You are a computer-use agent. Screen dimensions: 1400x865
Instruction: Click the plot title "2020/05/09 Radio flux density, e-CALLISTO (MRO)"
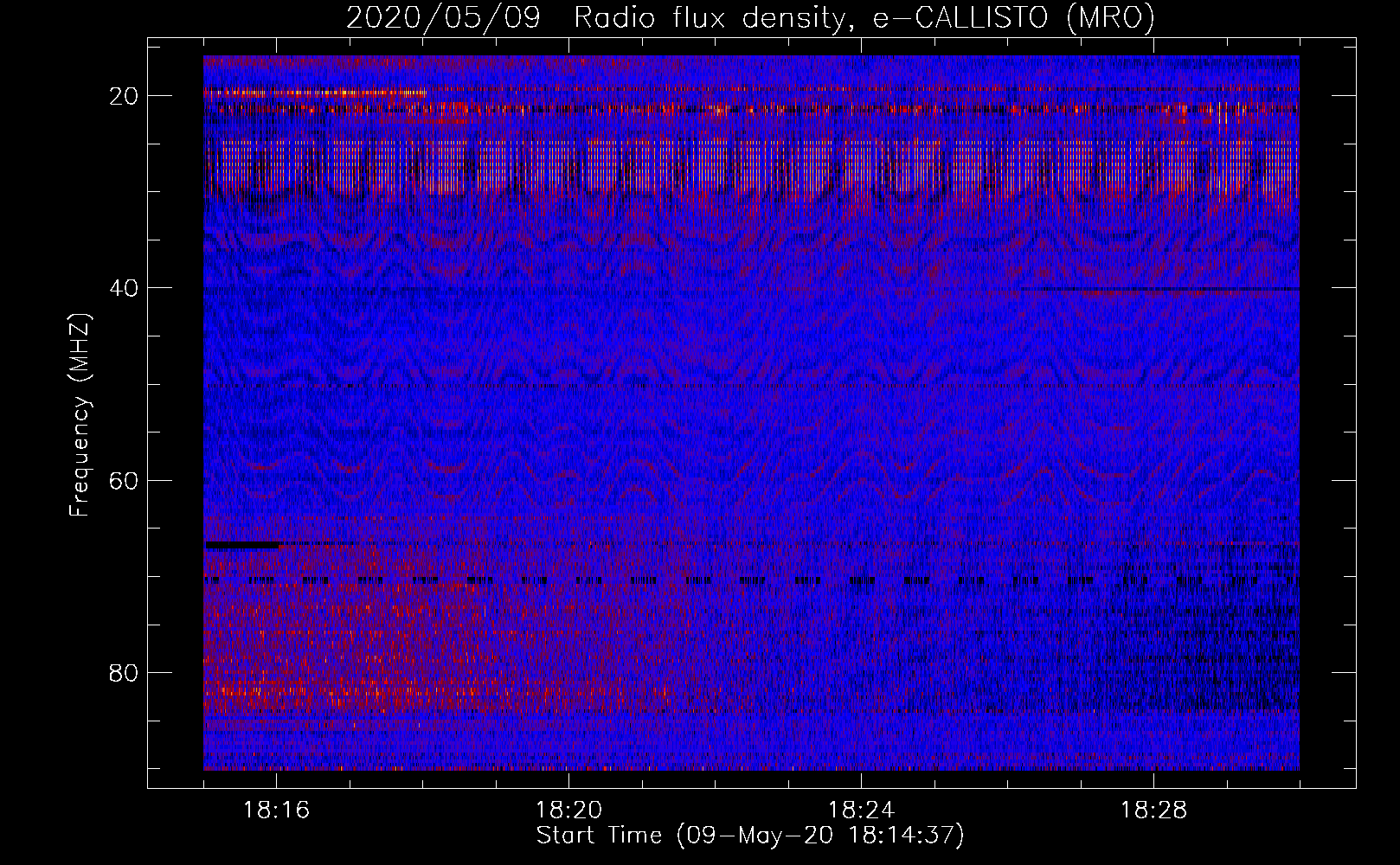[750, 18]
